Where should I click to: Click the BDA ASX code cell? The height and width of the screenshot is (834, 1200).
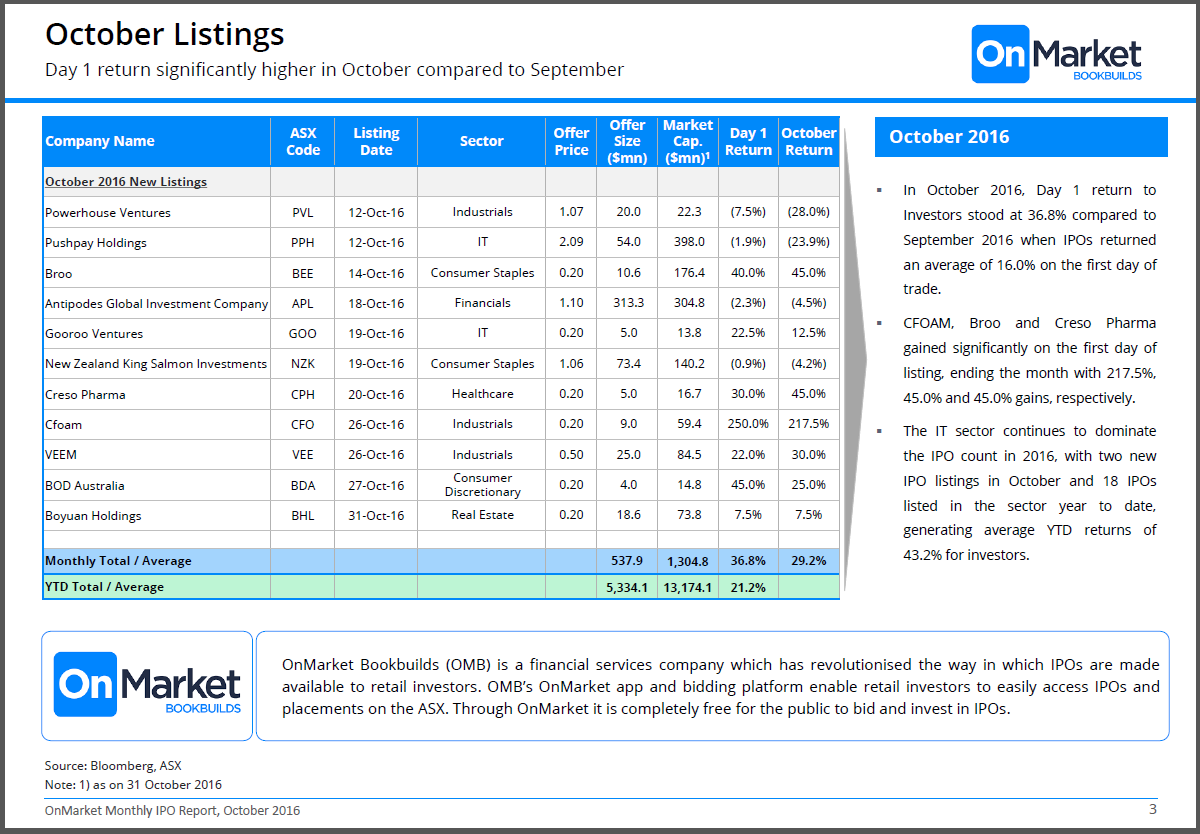point(303,485)
